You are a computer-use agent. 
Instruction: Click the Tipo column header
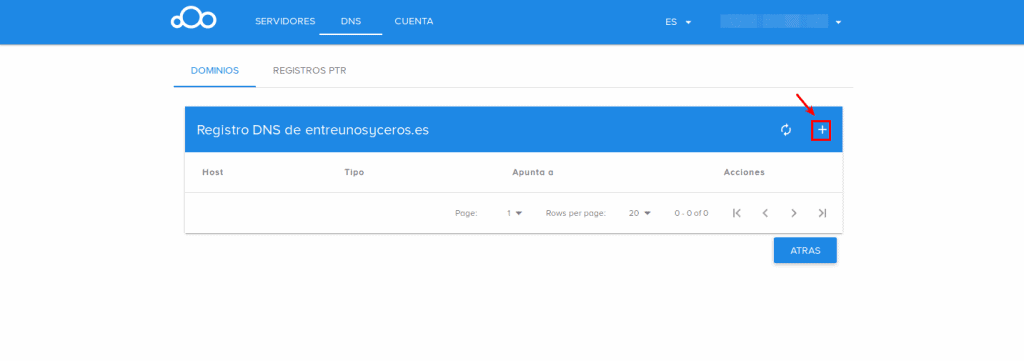click(x=354, y=172)
